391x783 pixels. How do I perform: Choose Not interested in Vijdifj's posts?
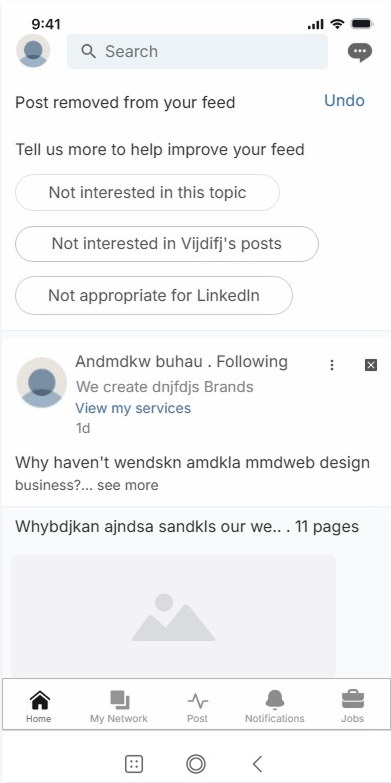pos(167,244)
